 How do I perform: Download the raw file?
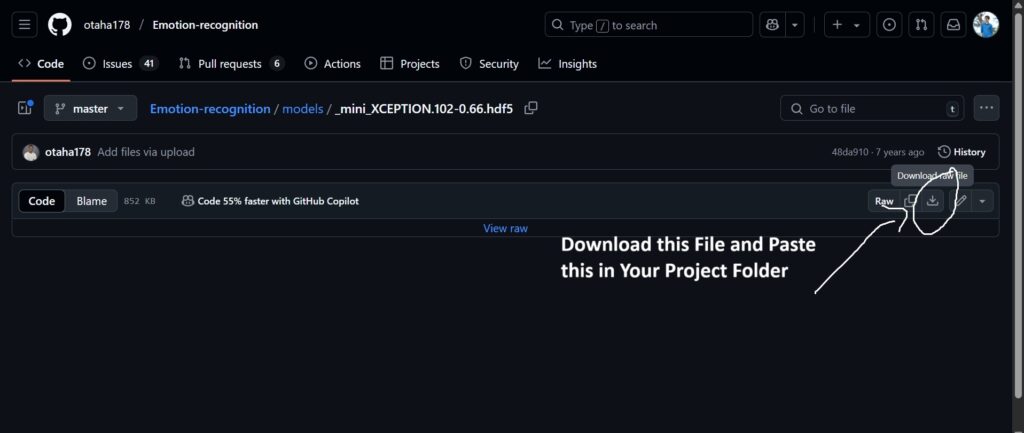(933, 200)
